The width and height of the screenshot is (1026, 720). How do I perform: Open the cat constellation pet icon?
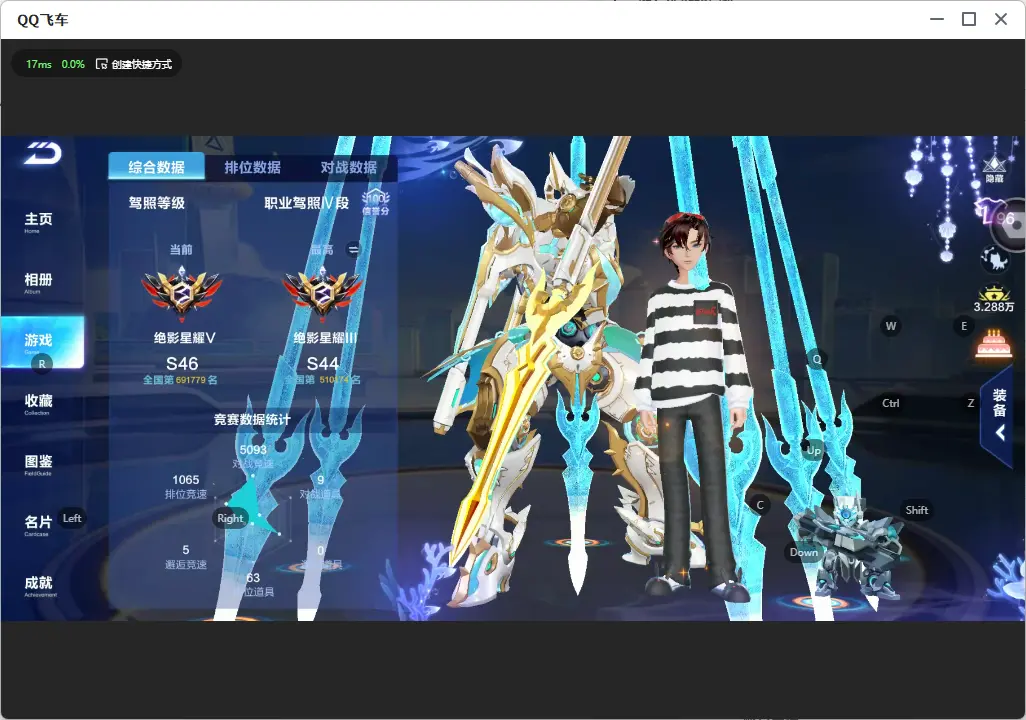(x=995, y=260)
